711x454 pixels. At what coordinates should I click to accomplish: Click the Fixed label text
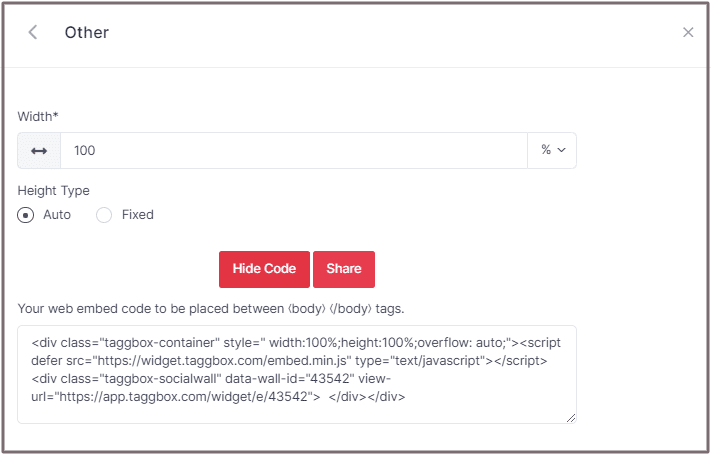click(x=138, y=215)
